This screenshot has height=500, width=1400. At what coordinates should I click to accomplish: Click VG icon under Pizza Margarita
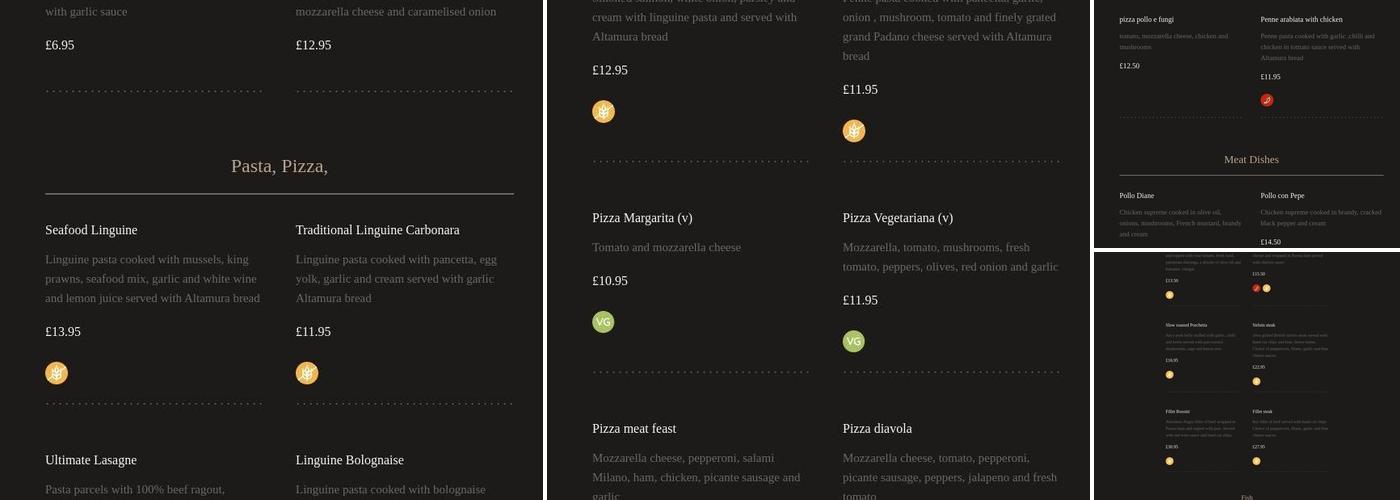[x=603, y=322]
